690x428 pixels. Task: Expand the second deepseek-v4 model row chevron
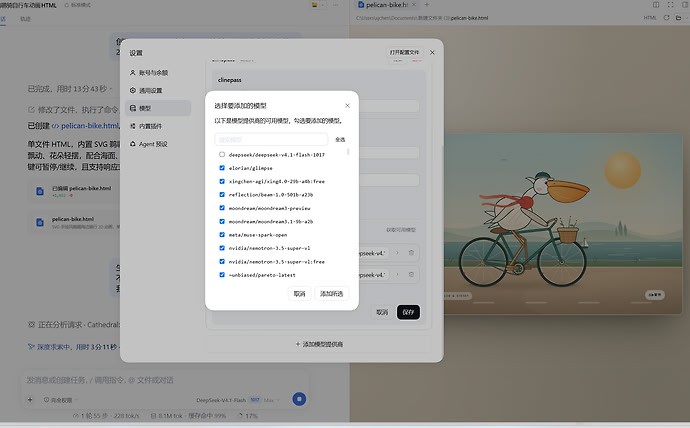397,274
